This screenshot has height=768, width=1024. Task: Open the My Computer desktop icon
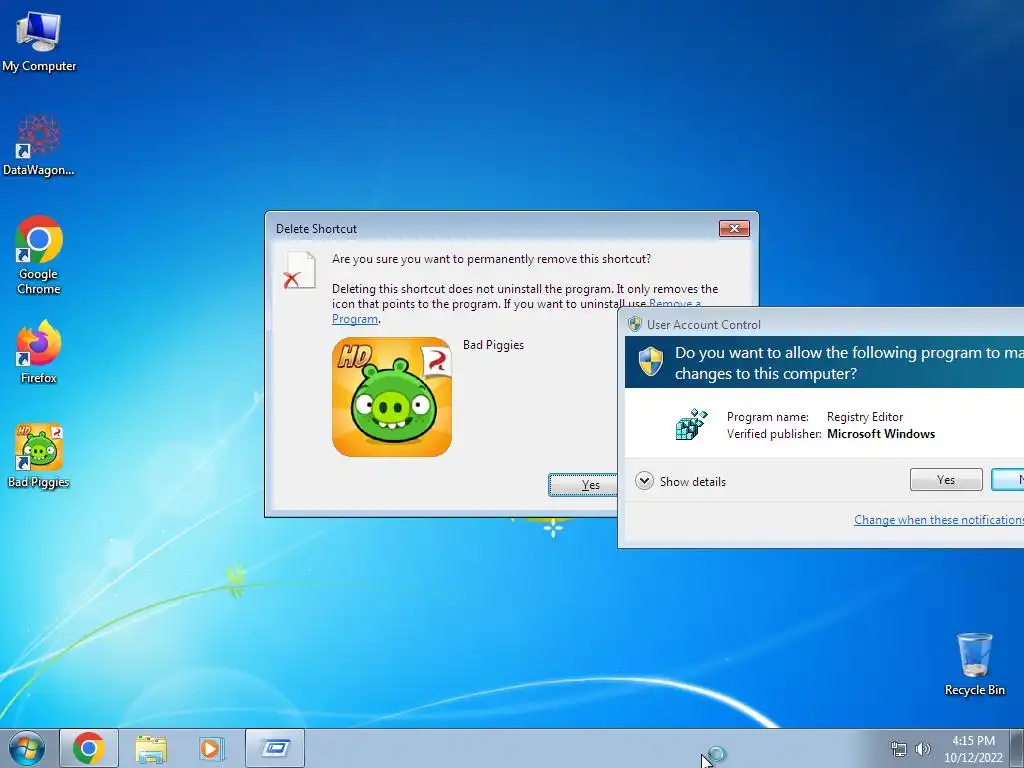click(39, 40)
